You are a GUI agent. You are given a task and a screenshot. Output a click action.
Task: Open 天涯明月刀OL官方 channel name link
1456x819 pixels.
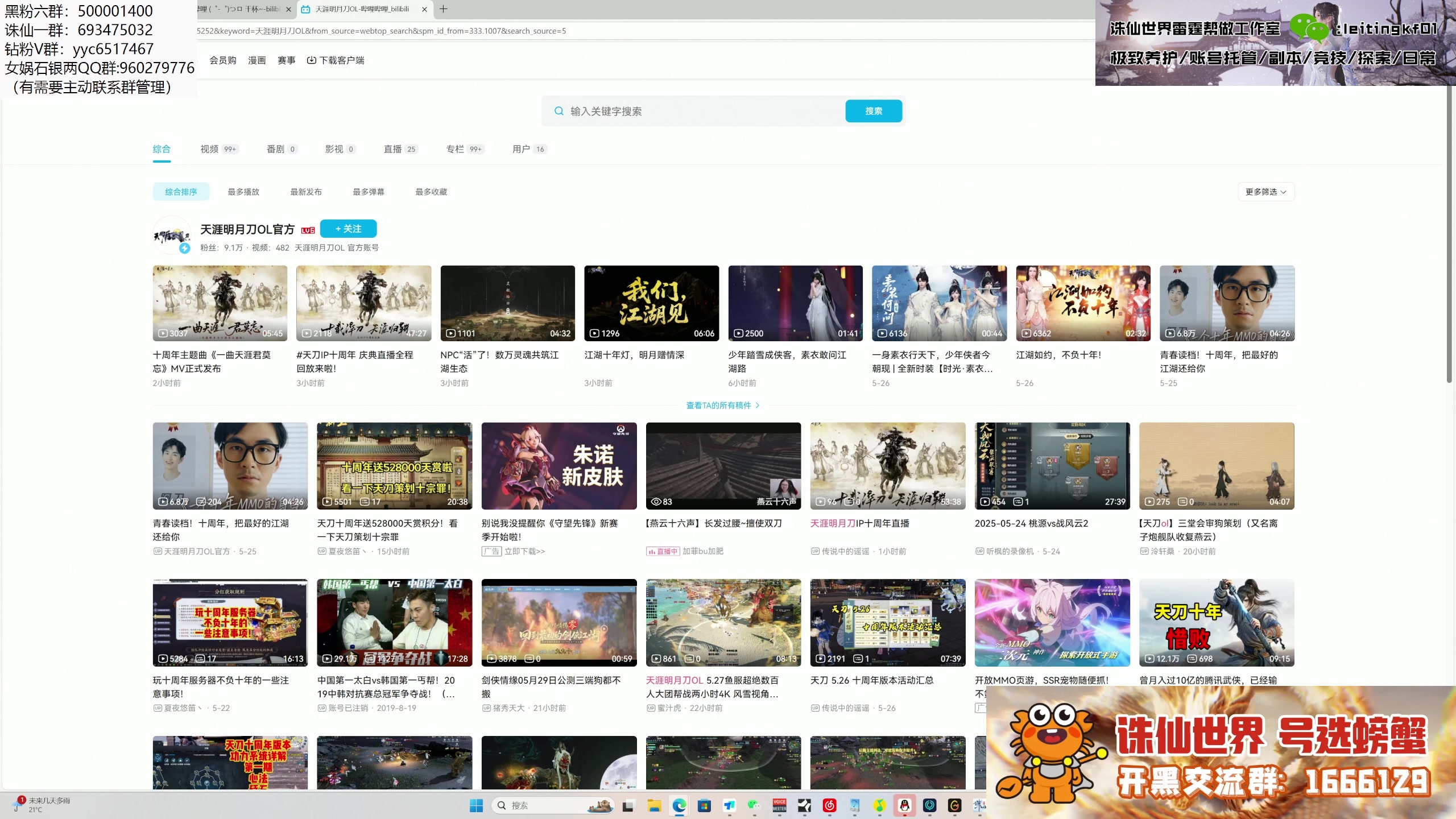[x=247, y=229]
